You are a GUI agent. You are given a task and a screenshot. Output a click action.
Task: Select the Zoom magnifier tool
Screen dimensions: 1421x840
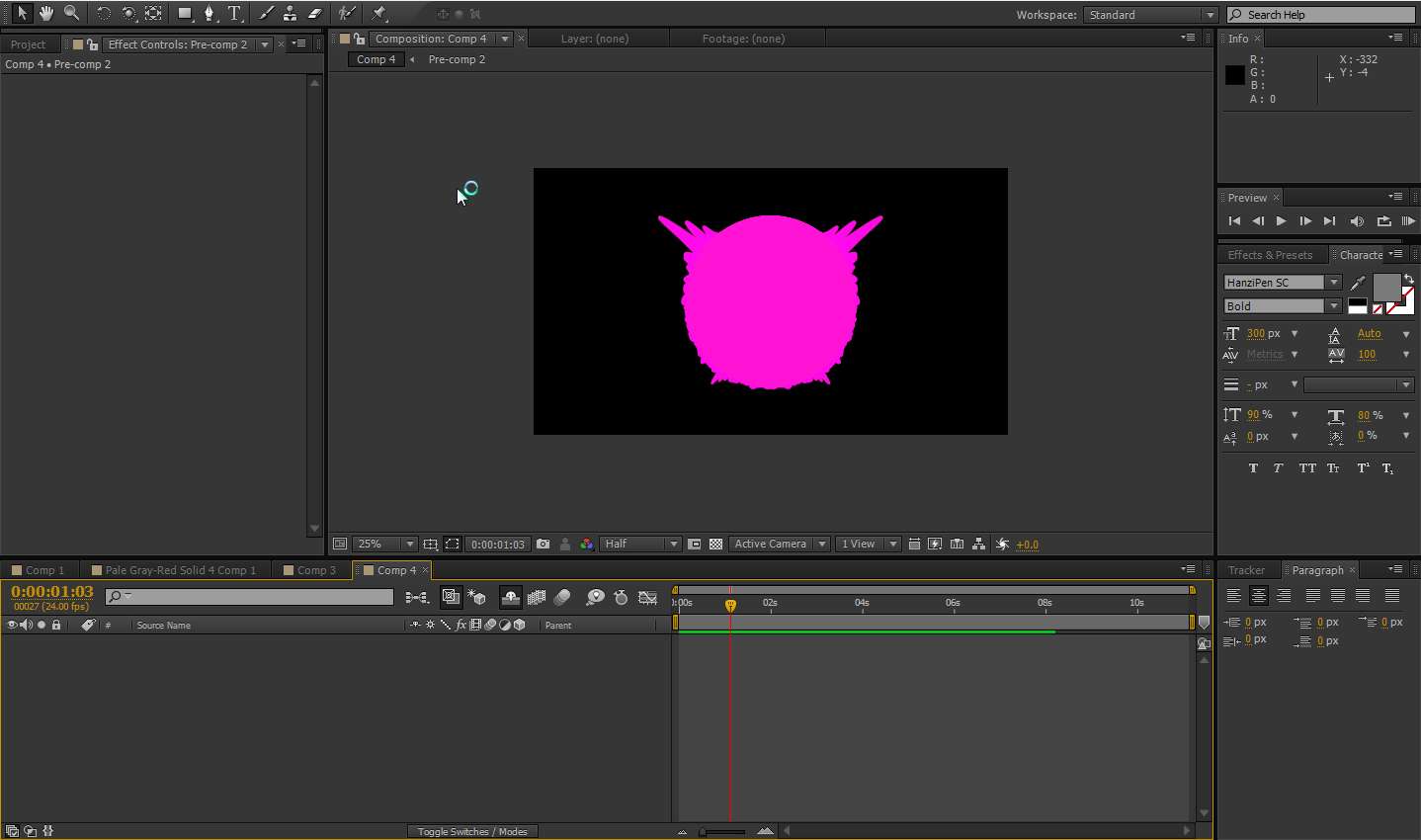tap(71, 14)
